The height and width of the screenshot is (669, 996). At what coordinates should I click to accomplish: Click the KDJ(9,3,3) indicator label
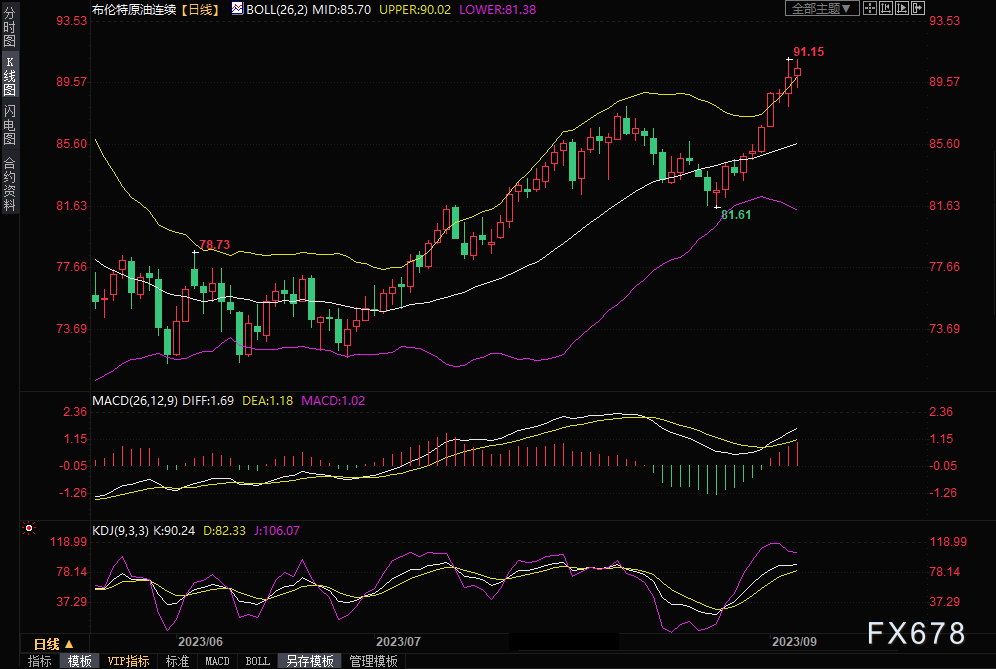click(121, 530)
